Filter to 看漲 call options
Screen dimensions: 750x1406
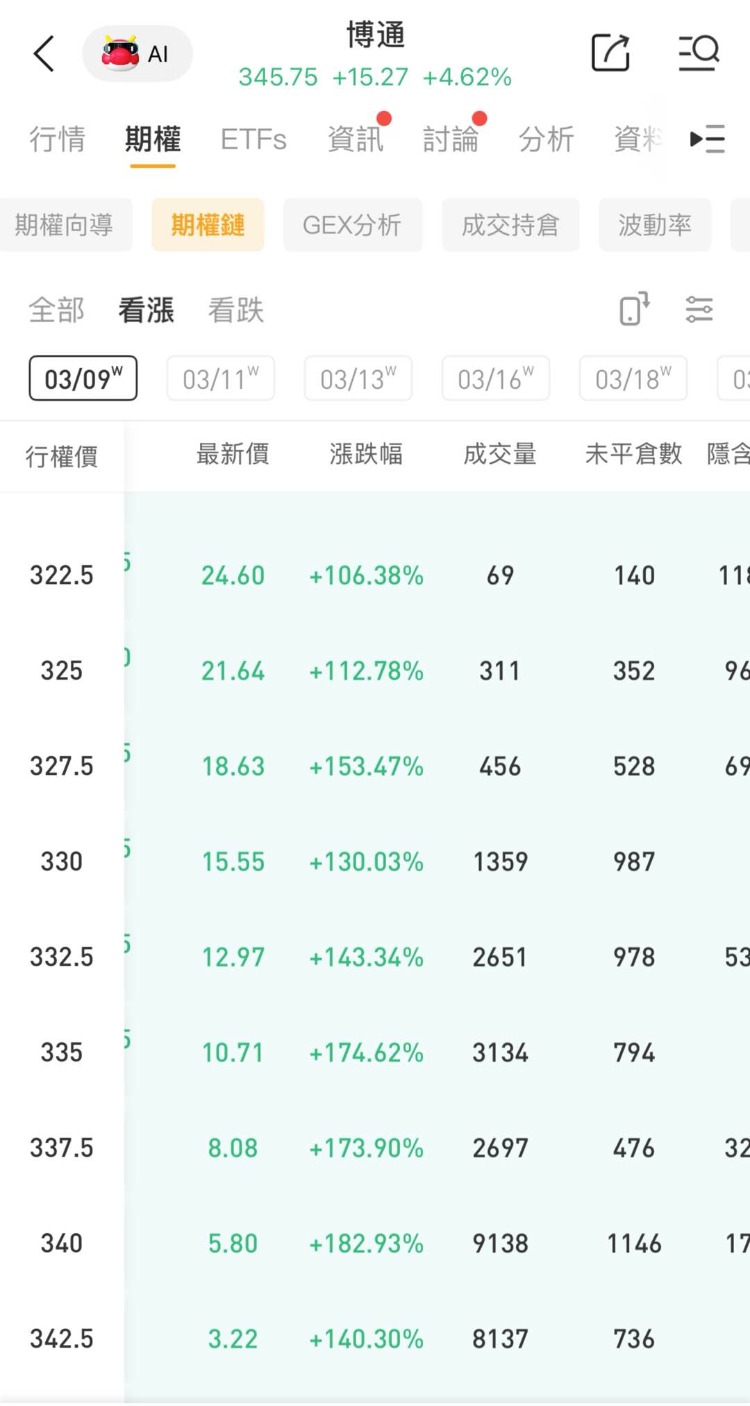point(146,310)
